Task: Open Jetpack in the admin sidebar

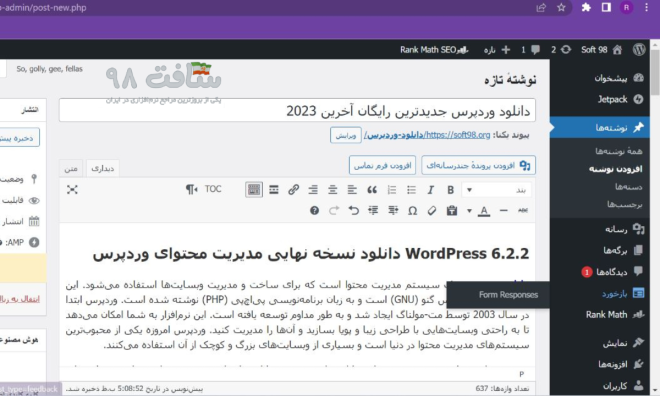Action: pyautogui.click(x=600, y=99)
